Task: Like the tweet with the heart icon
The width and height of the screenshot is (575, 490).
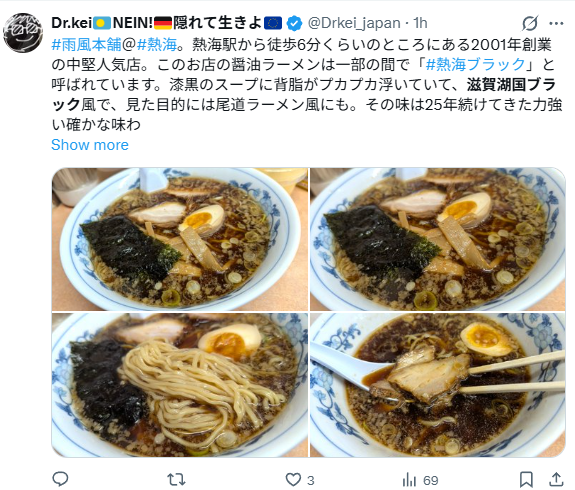Action: click(x=293, y=480)
